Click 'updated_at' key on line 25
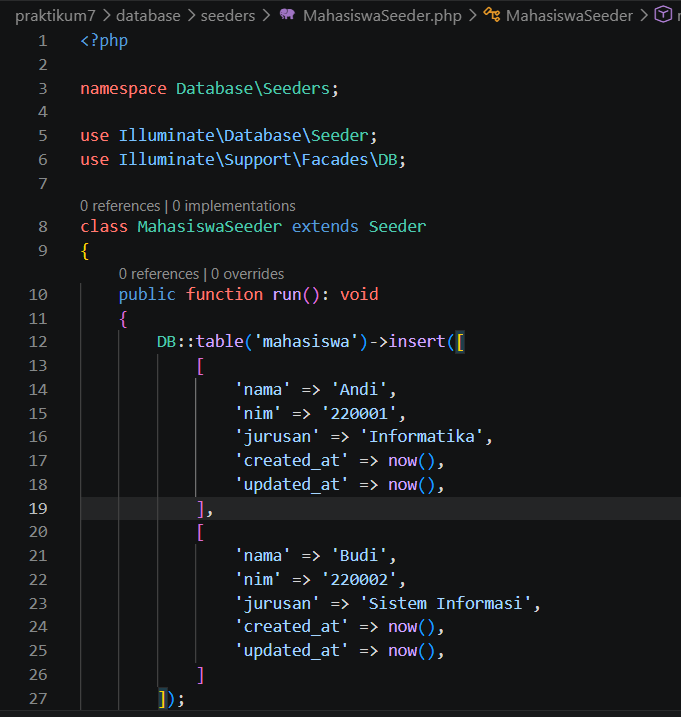This screenshot has height=717, width=681. click(291, 651)
